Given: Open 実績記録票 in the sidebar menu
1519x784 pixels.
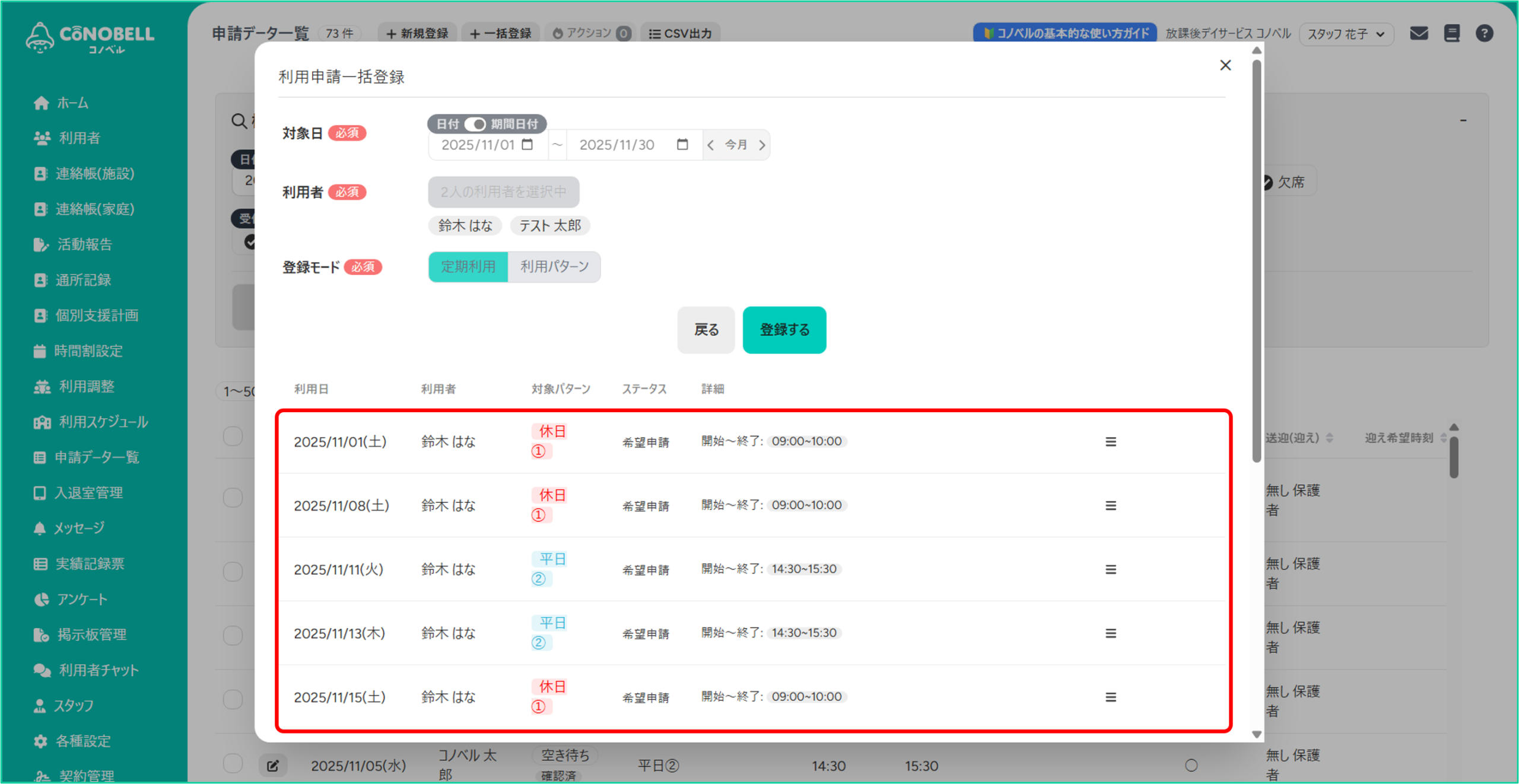Looking at the screenshot, I should click(90, 563).
